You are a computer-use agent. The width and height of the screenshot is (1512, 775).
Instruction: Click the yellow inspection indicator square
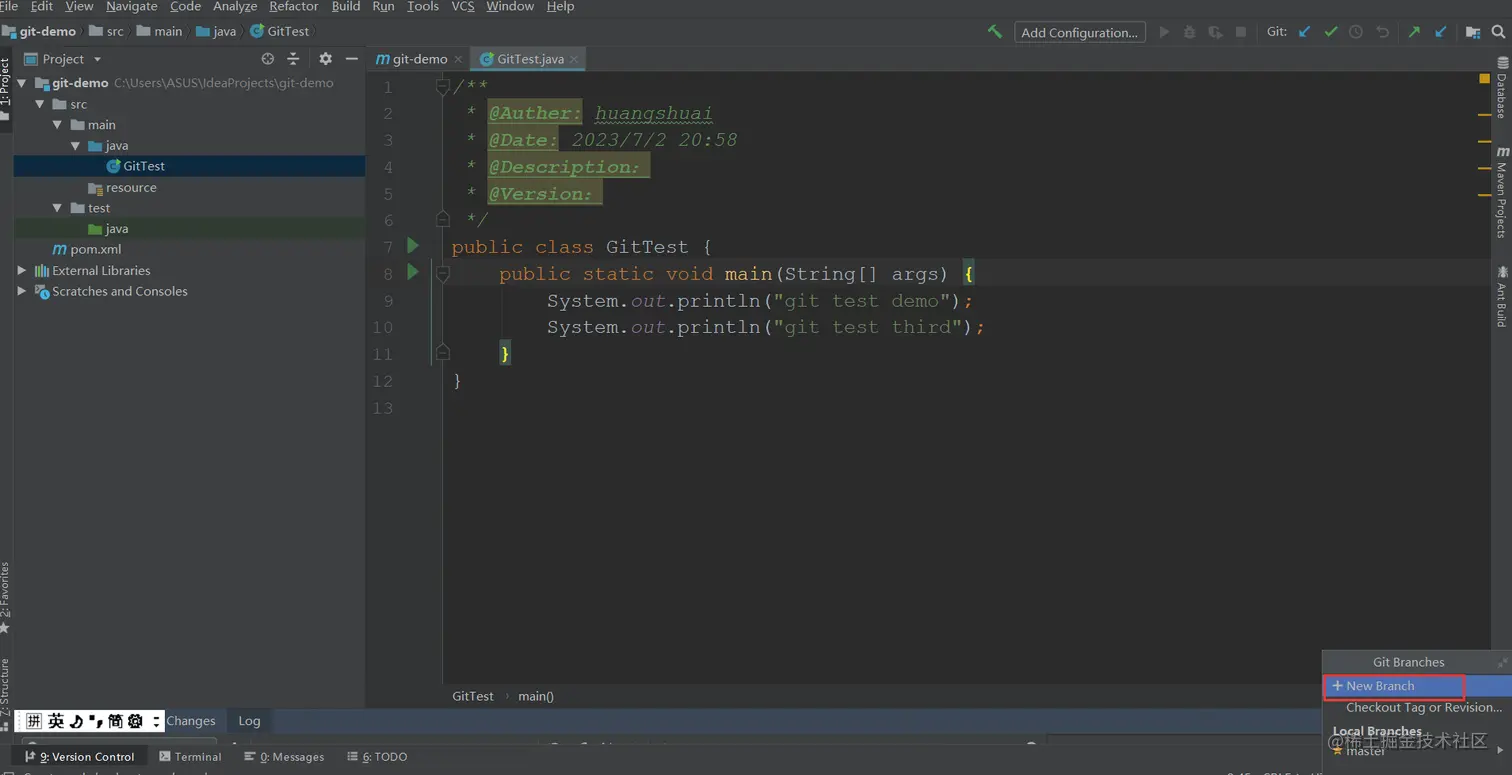(1484, 78)
